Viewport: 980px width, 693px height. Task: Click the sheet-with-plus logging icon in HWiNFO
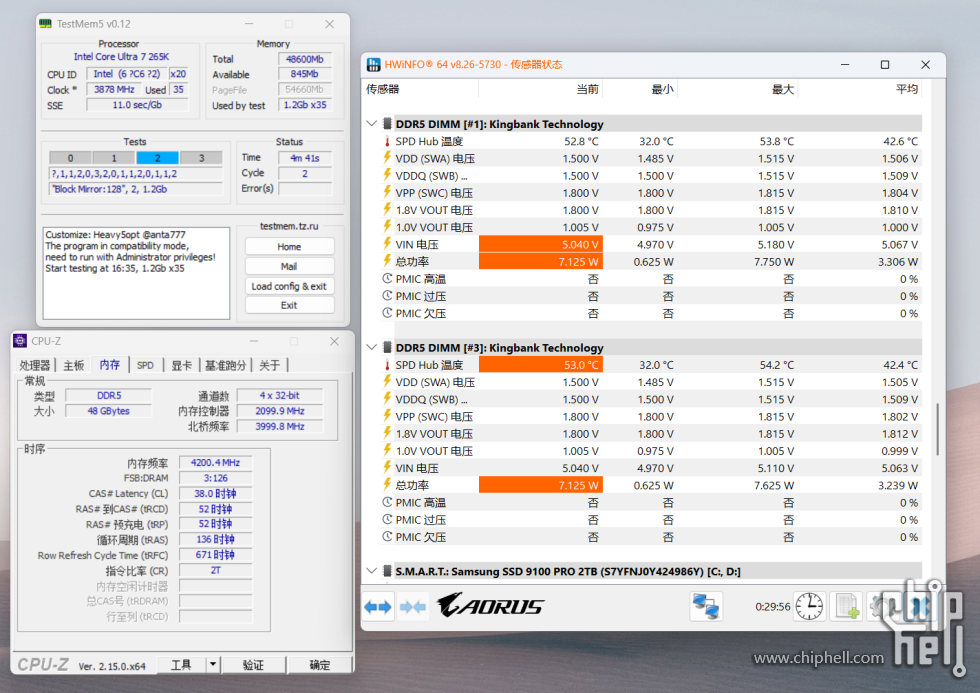[846, 606]
